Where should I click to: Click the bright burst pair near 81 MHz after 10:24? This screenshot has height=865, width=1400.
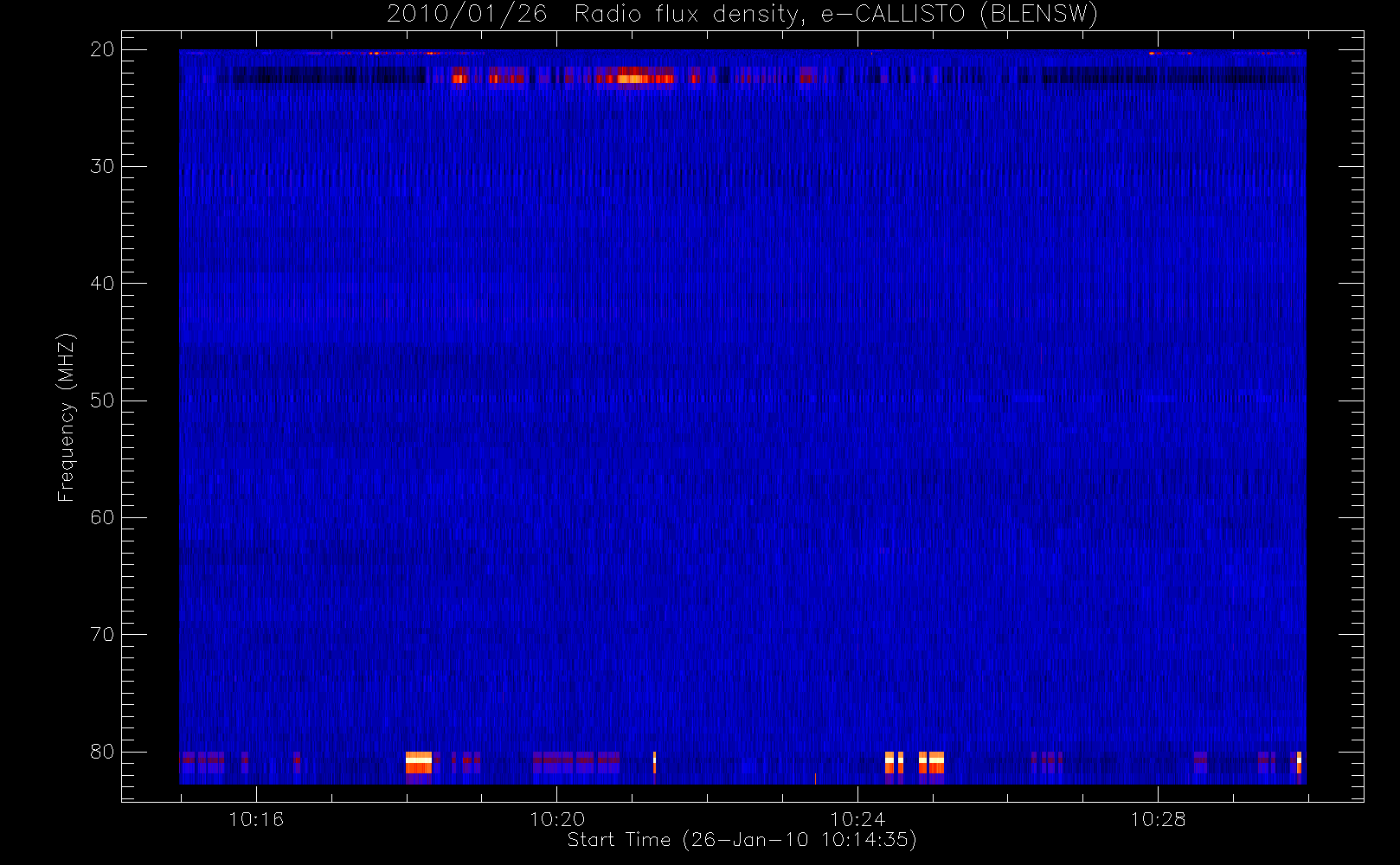click(914, 763)
